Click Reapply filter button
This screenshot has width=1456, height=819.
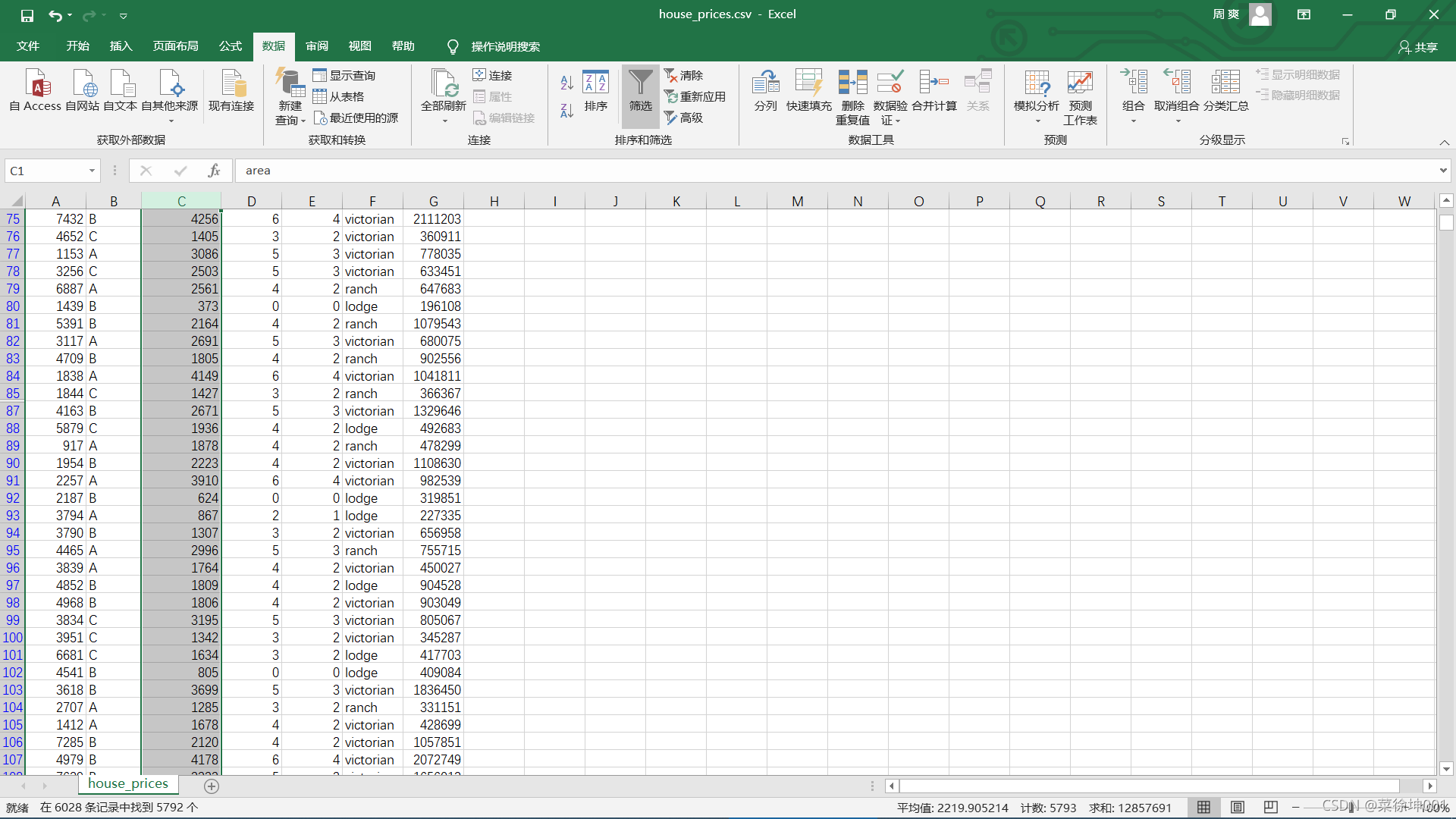(x=695, y=96)
